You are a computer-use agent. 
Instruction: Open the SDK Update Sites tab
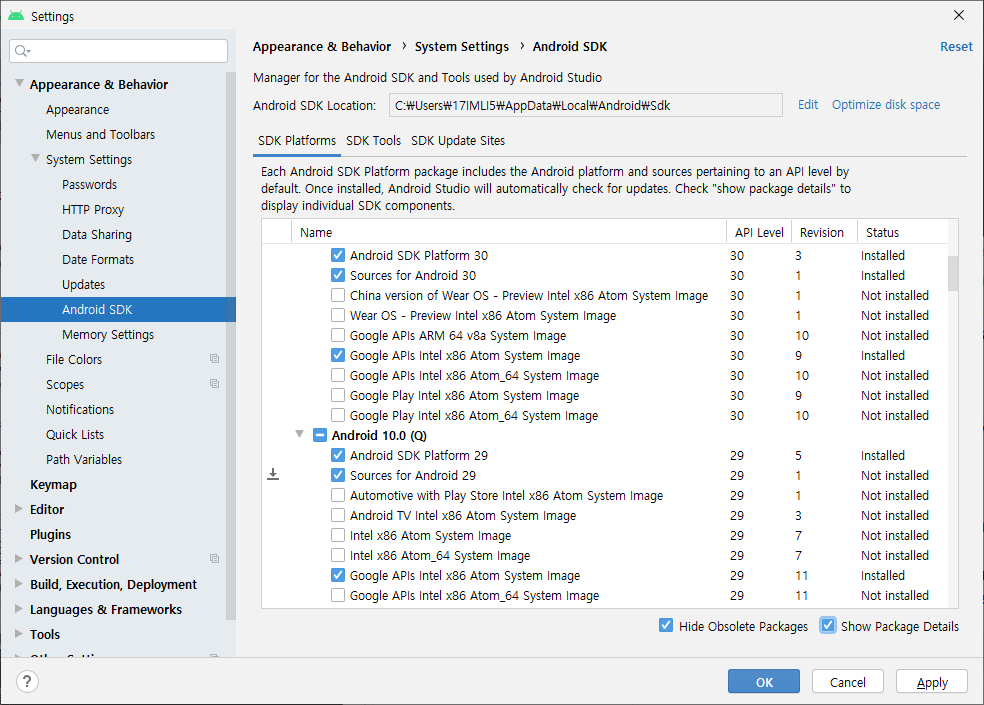(x=458, y=141)
